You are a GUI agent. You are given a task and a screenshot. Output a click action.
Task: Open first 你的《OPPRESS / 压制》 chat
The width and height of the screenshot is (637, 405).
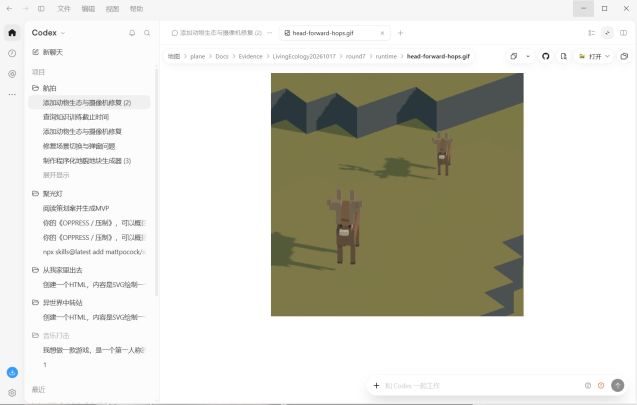[89, 223]
